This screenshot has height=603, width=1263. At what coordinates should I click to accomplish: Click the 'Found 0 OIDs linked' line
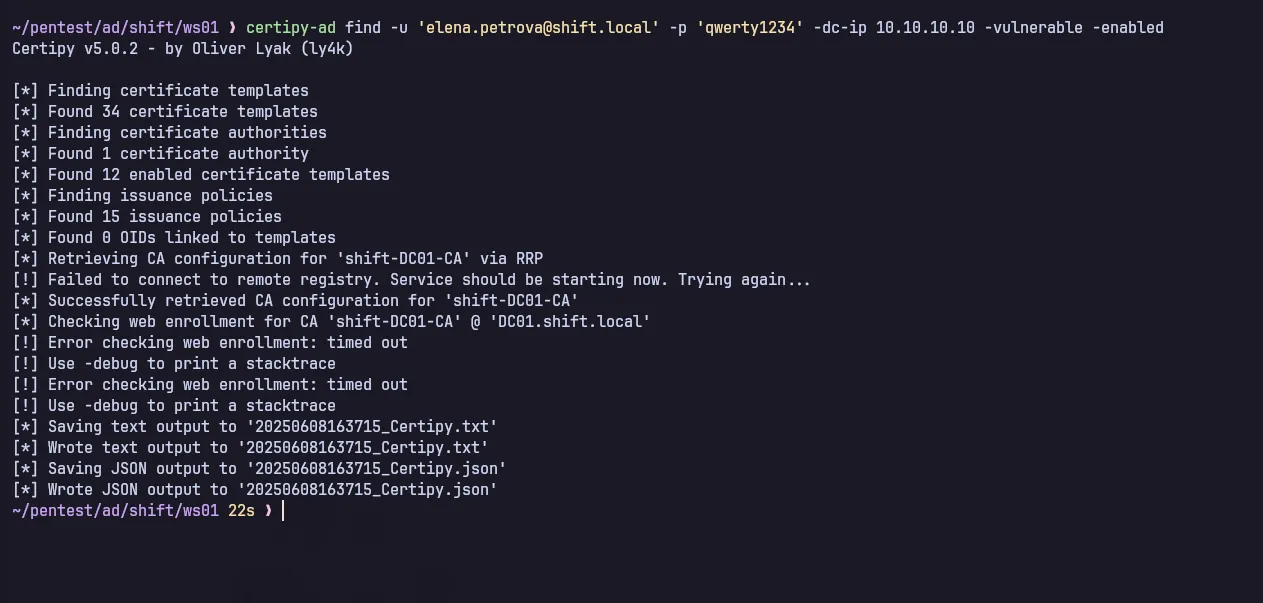[191, 238]
